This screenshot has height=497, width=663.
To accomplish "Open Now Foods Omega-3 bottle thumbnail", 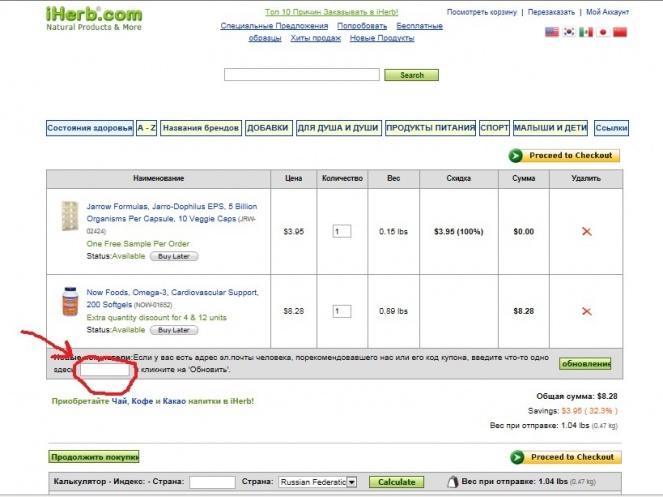I will (70, 302).
